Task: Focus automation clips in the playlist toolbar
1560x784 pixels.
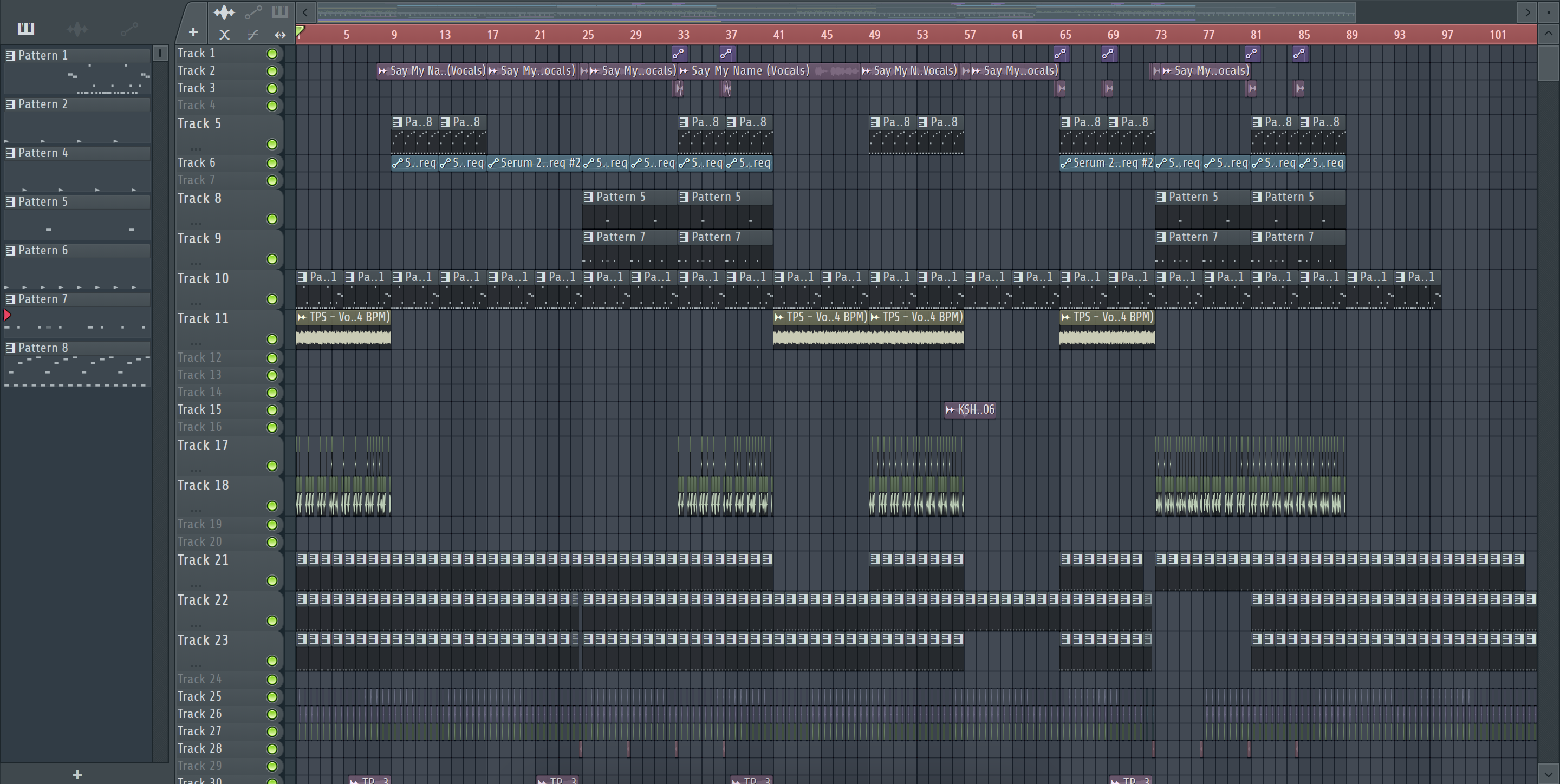Action: click(253, 12)
